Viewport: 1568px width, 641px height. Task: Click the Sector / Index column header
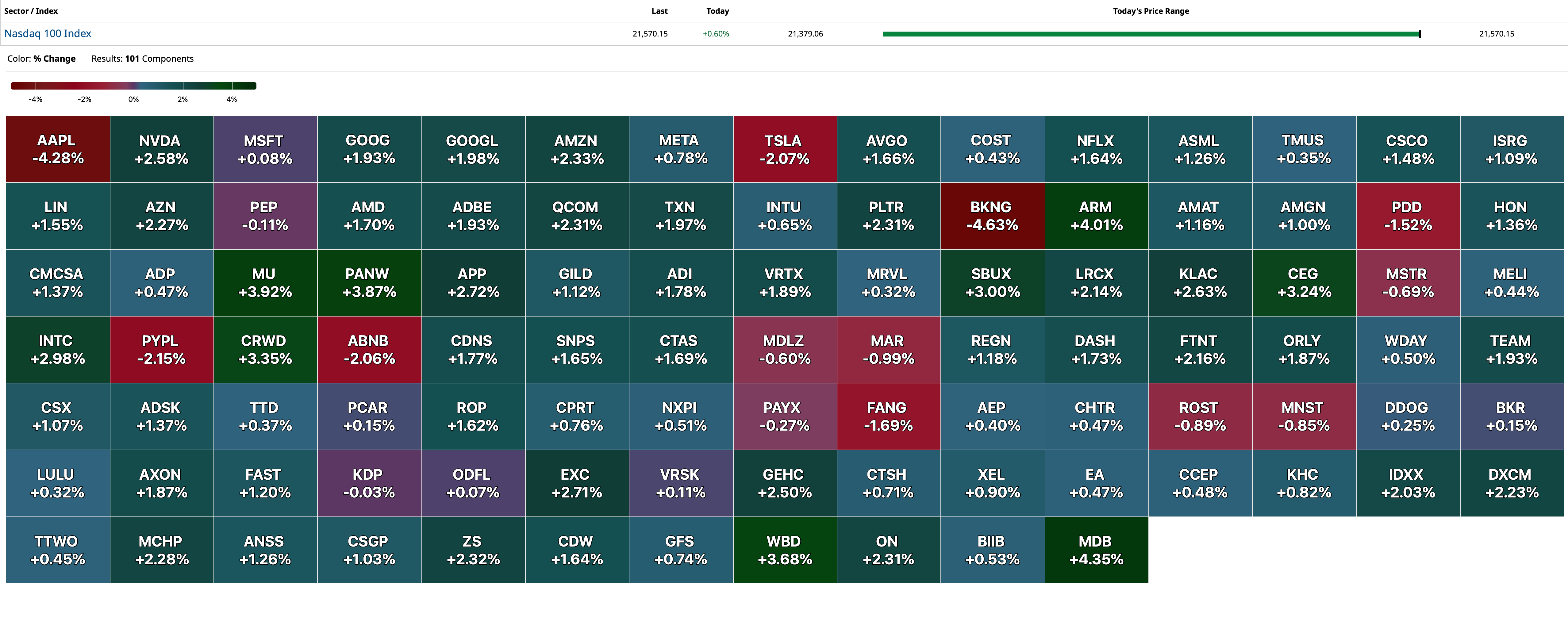[33, 10]
